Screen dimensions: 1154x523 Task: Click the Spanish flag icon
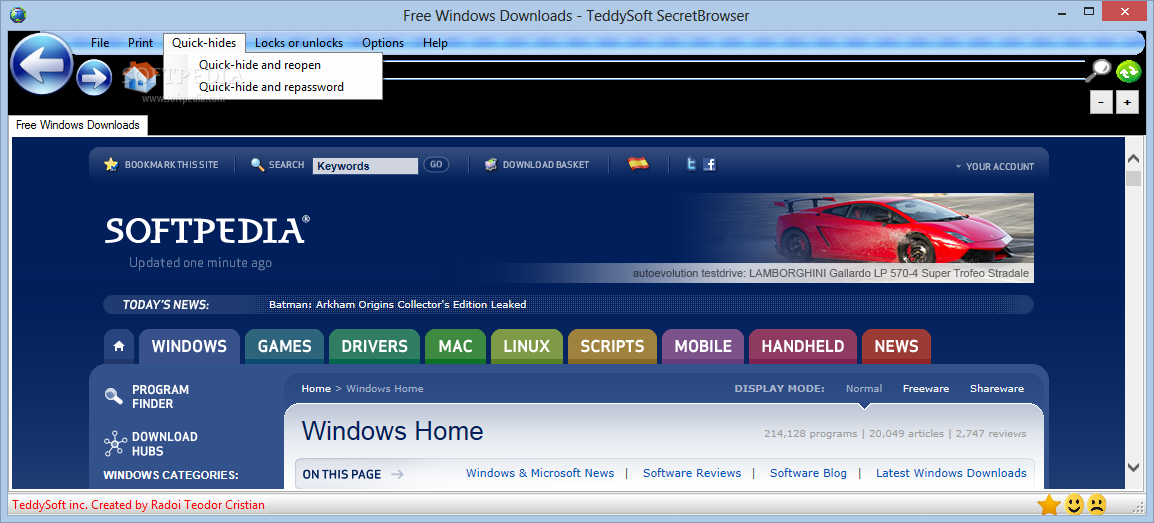tap(638, 164)
